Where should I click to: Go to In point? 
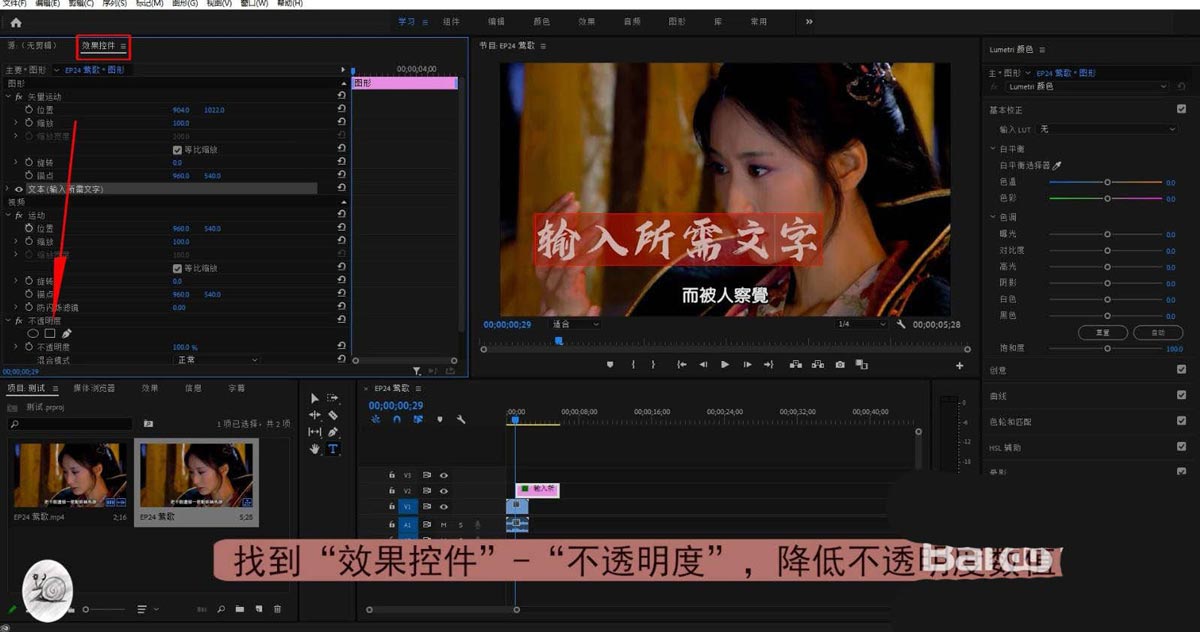coord(680,365)
